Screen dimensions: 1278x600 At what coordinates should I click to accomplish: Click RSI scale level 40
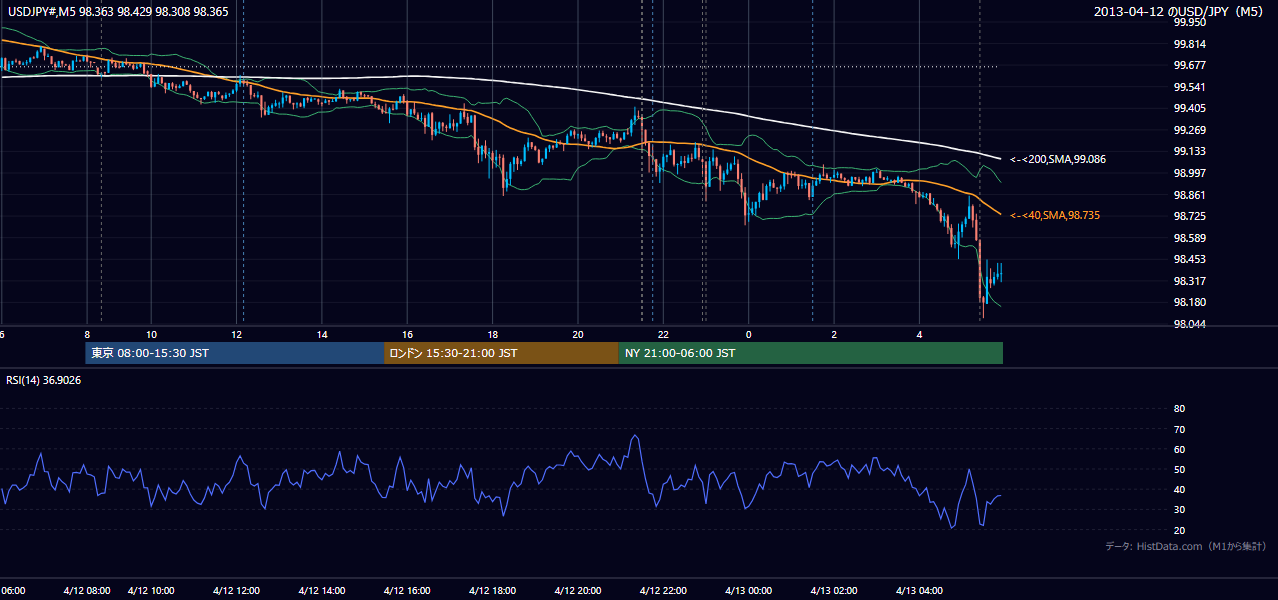pyautogui.click(x=1179, y=489)
